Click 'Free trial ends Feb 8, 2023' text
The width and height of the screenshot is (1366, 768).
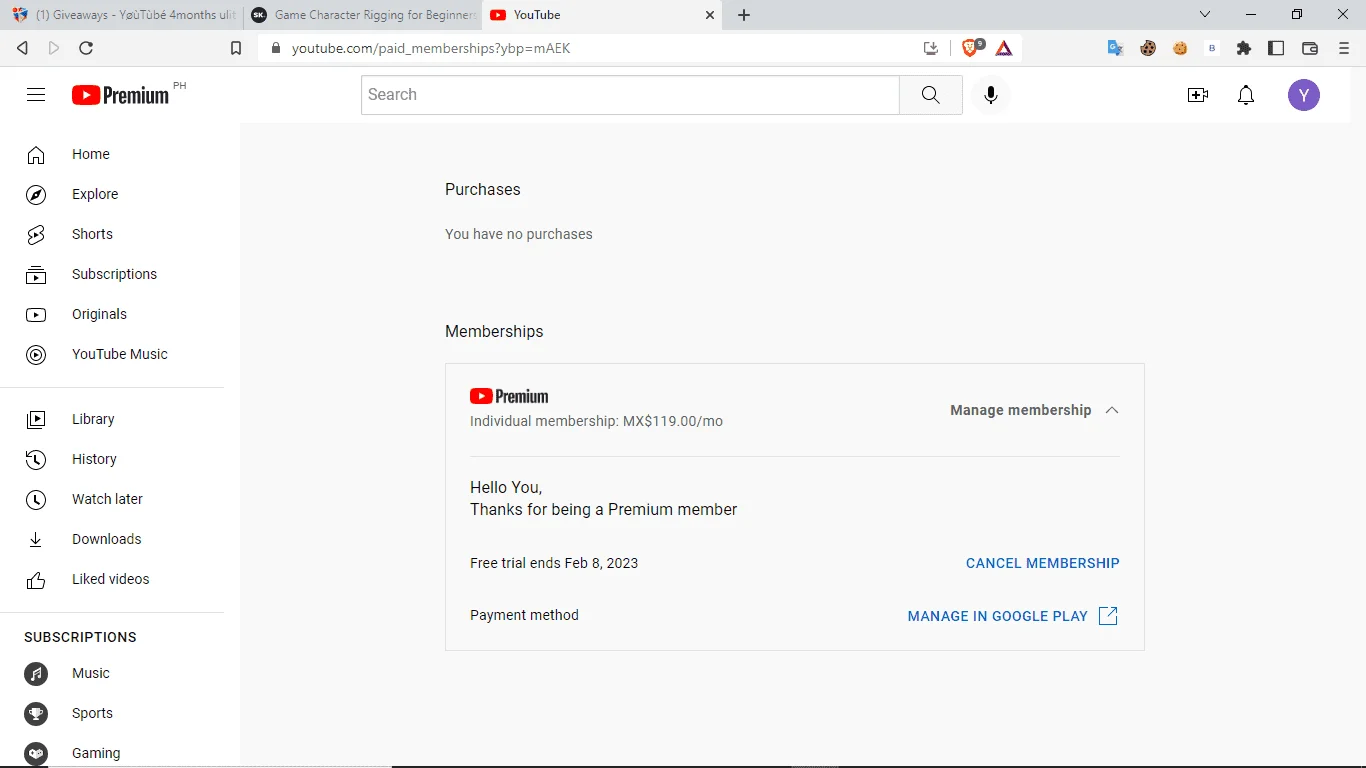[554, 563]
